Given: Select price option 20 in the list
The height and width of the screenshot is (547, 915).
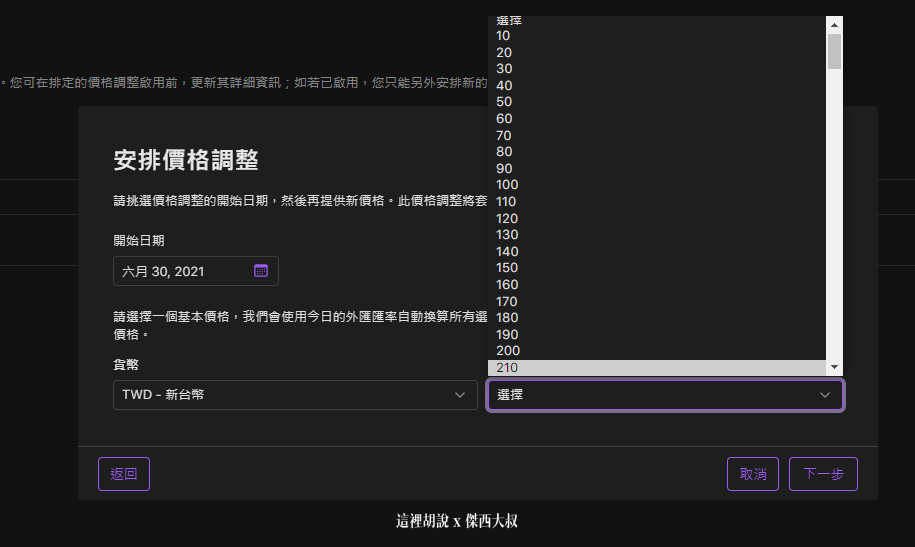Looking at the screenshot, I should (x=656, y=53).
